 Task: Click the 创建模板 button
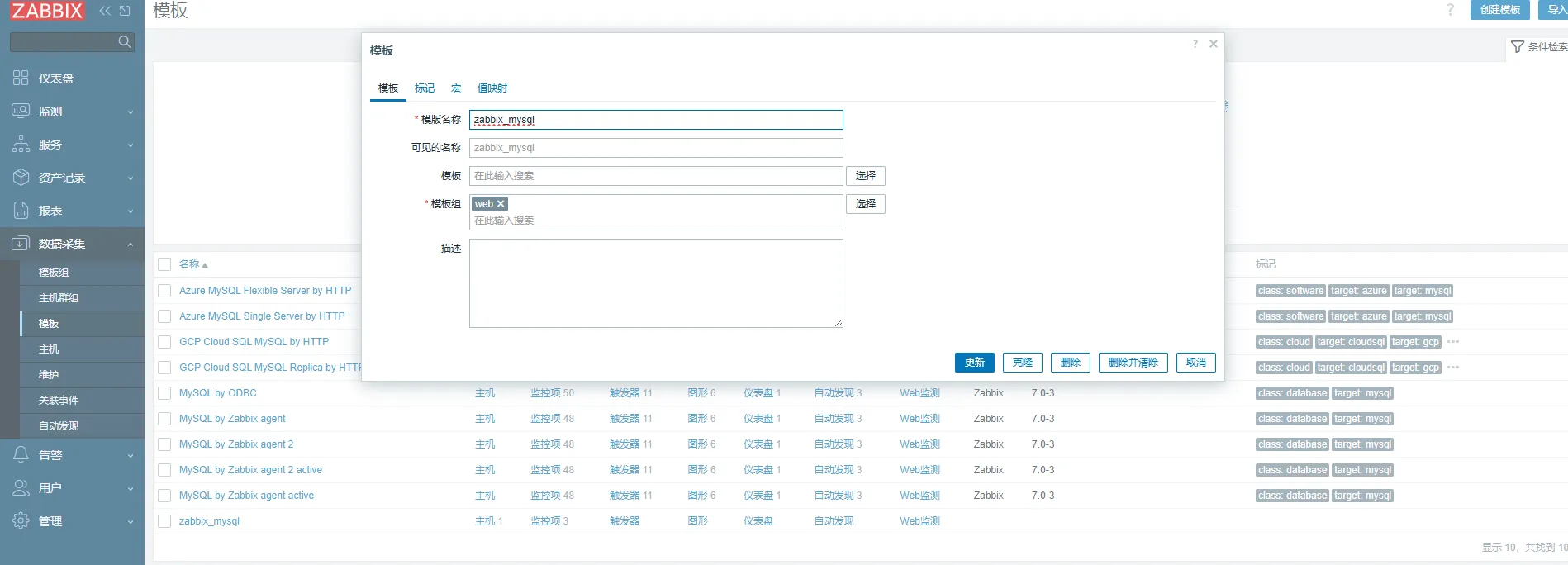pyautogui.click(x=1500, y=10)
